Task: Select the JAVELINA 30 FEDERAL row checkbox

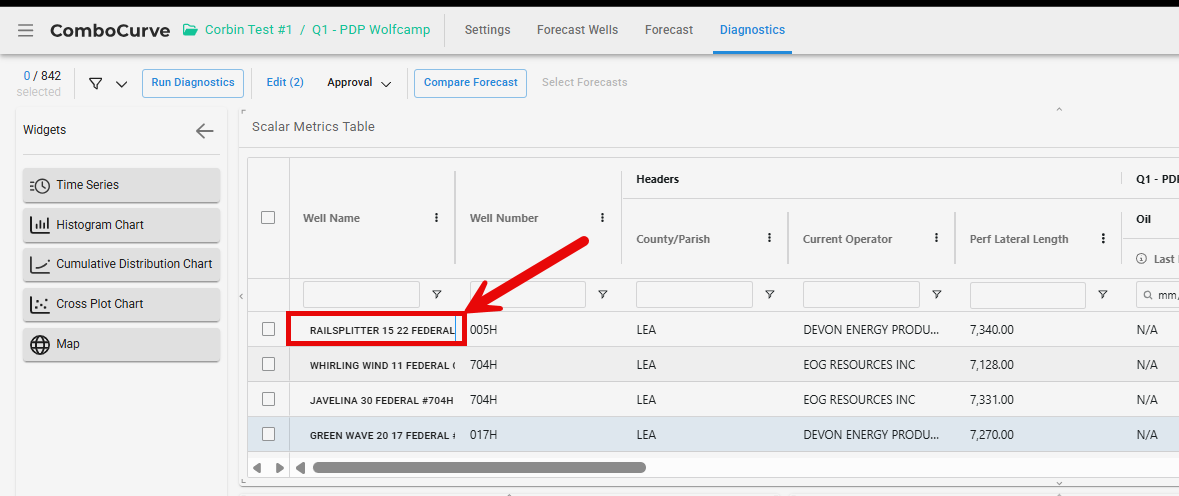Action: pos(268,399)
